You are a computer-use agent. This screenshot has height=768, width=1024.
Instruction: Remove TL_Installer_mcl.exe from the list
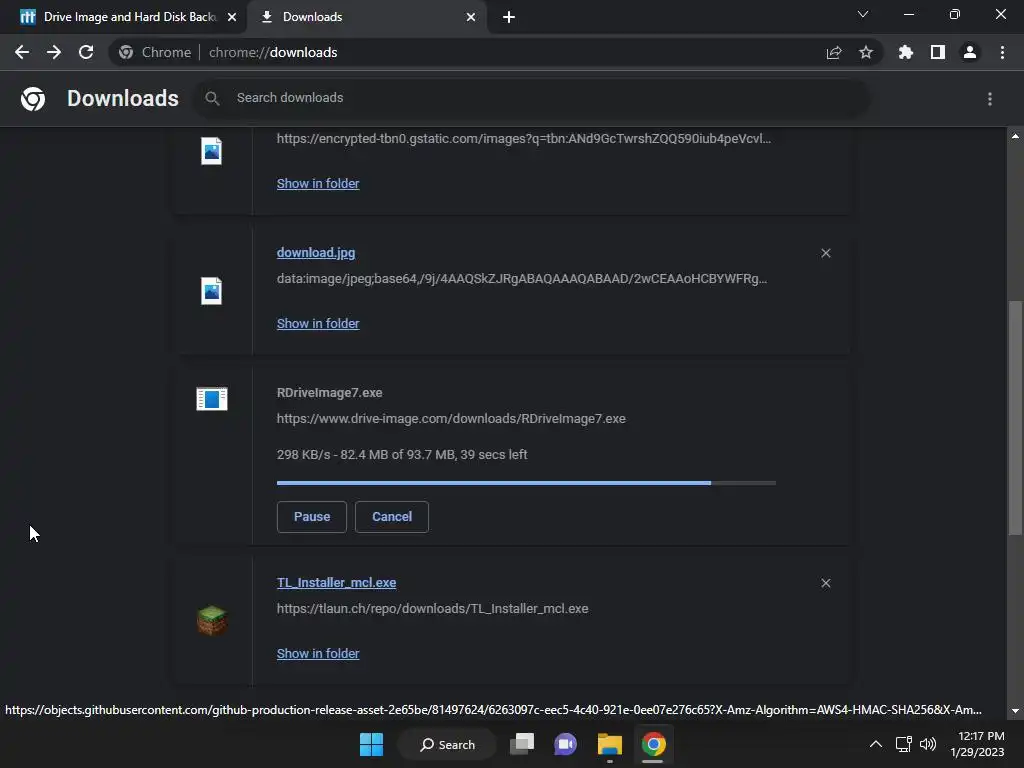(825, 583)
